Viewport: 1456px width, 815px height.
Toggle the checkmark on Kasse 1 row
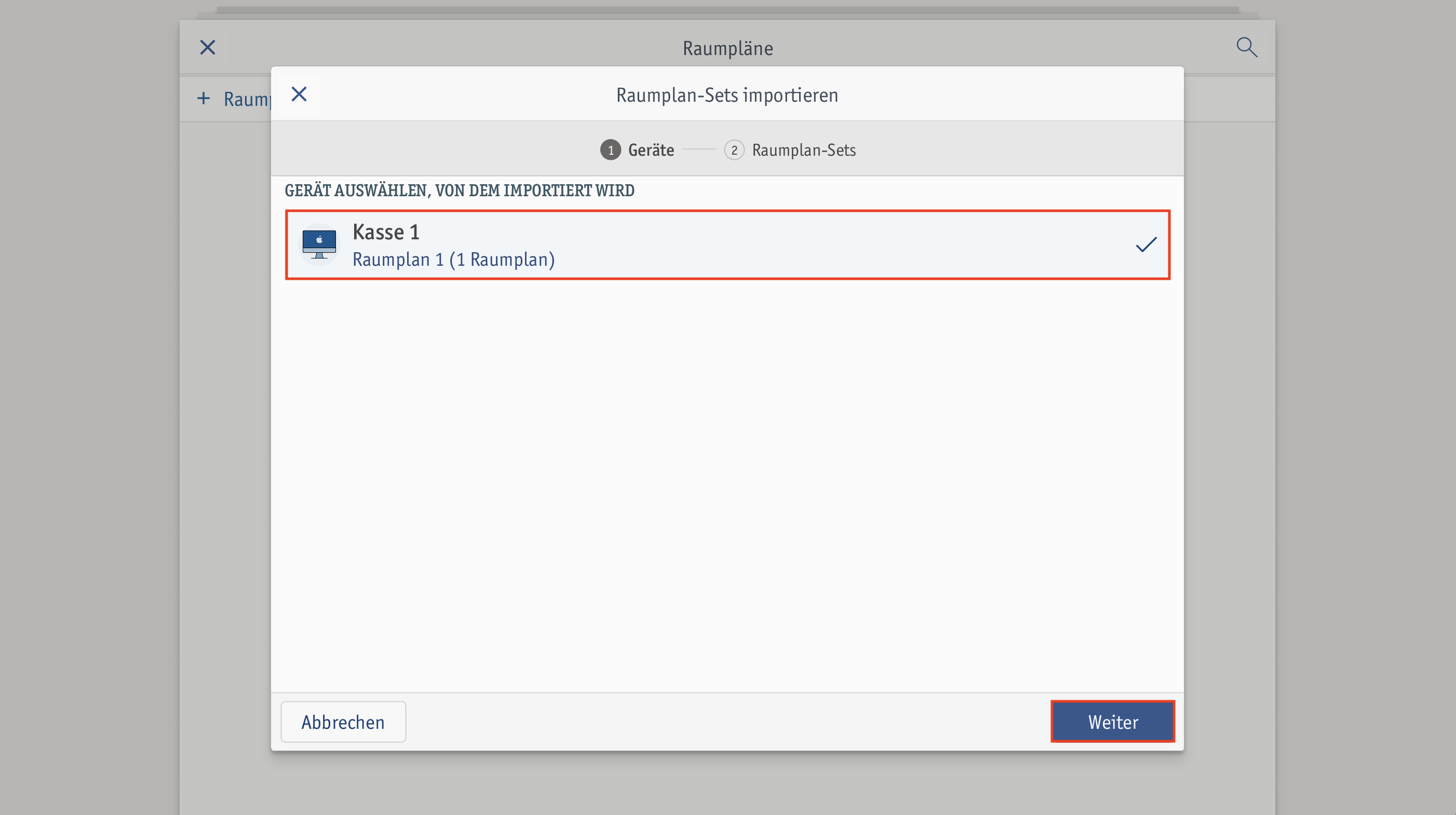(x=1146, y=244)
